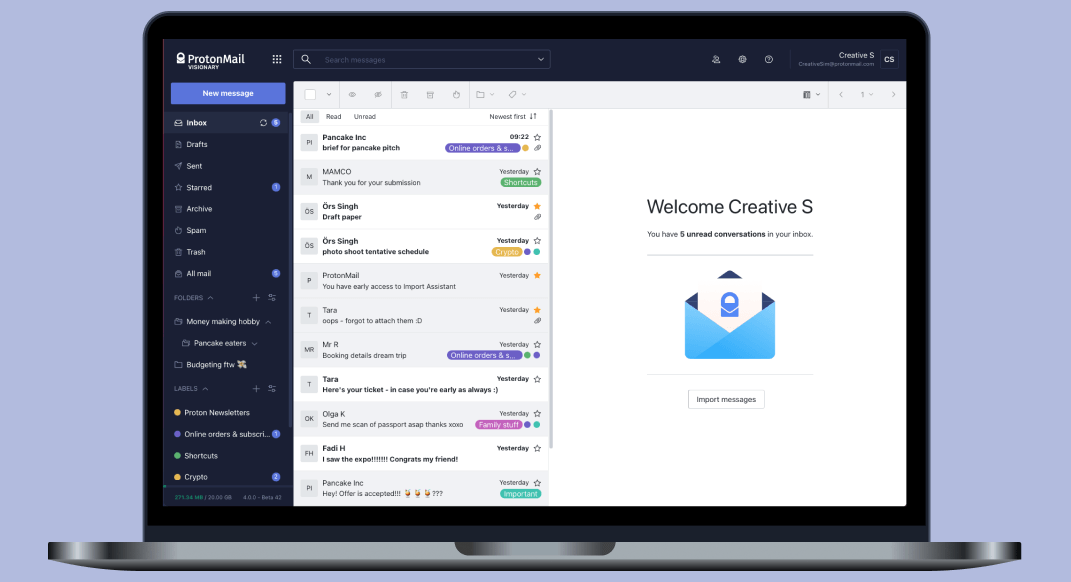The image size is (1071, 582).
Task: Tick the select-all checkbox
Action: point(310,95)
